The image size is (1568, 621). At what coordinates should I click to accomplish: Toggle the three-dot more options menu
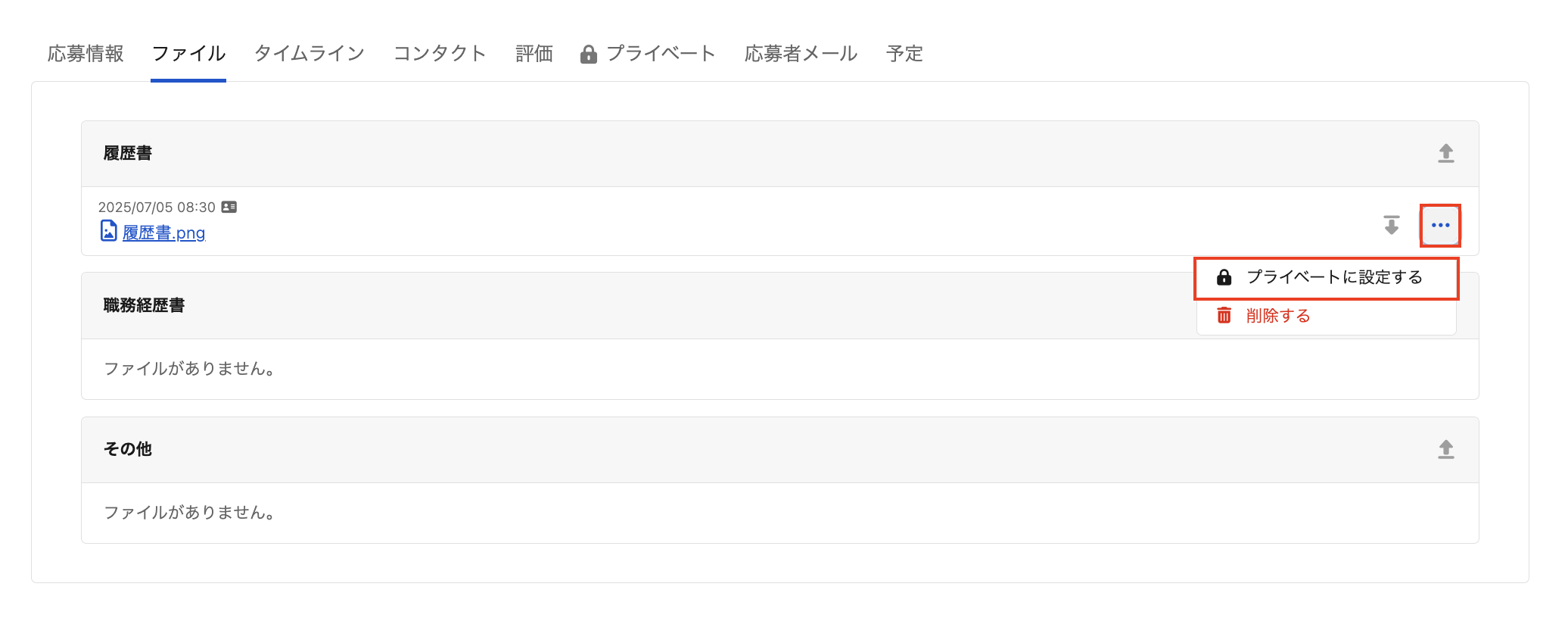(x=1440, y=226)
